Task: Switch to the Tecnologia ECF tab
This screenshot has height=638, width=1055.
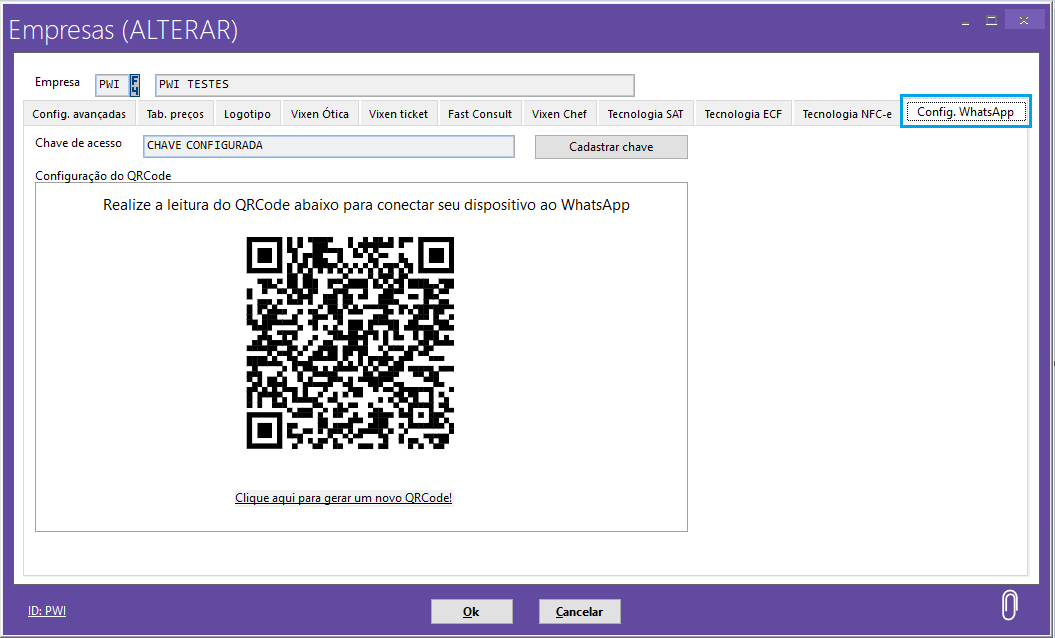Action: (743, 114)
